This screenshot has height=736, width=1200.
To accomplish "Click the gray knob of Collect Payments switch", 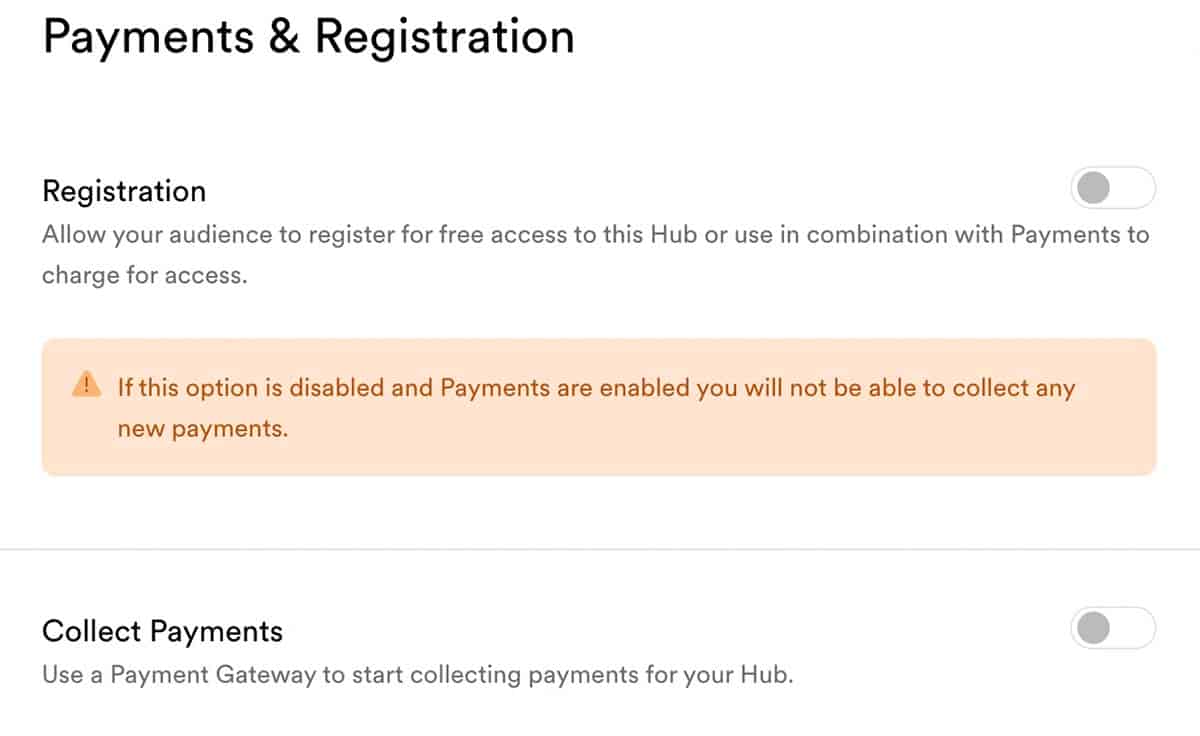I will coord(1094,628).
